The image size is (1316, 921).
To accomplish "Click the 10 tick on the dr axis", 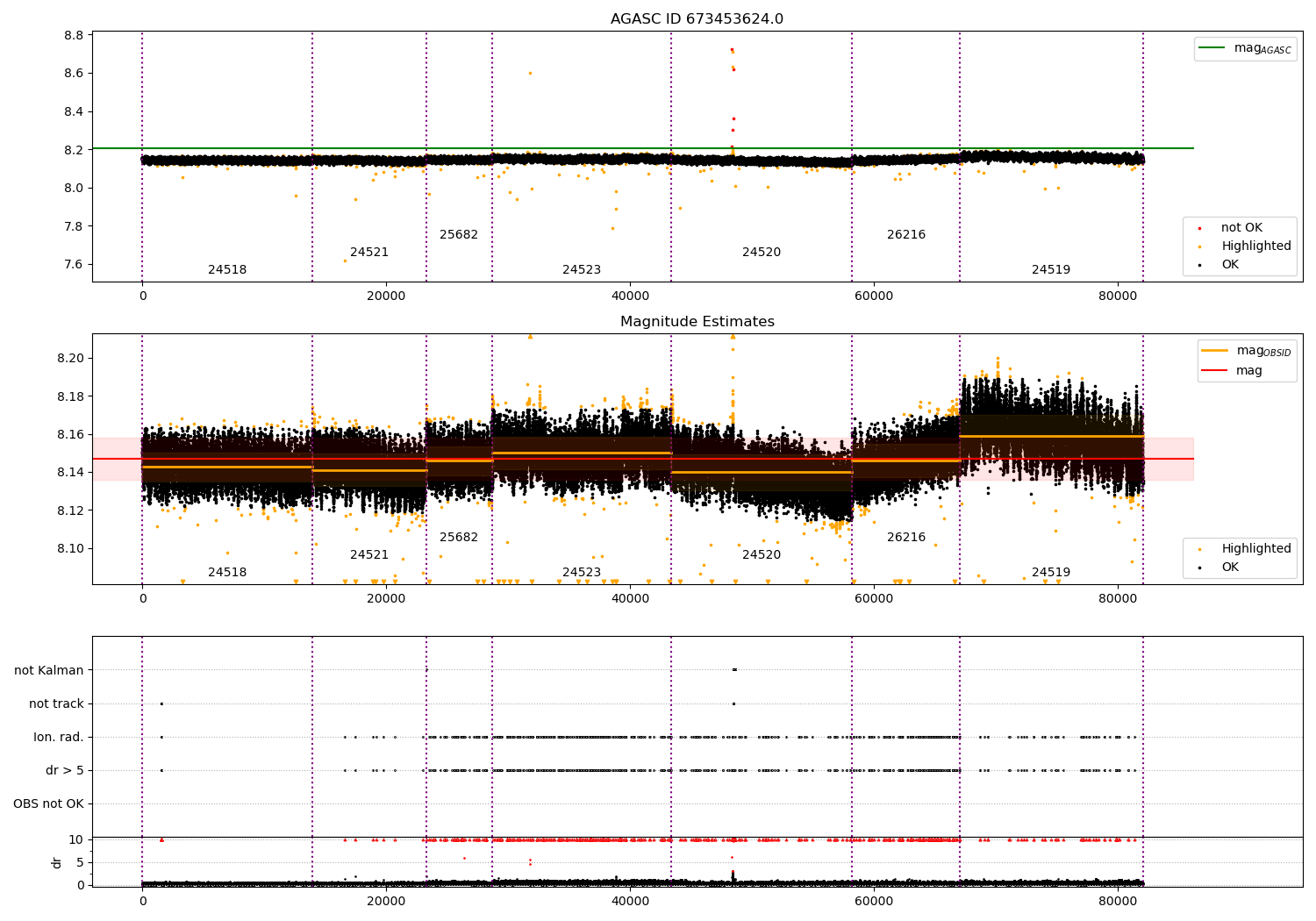I will coord(76,840).
